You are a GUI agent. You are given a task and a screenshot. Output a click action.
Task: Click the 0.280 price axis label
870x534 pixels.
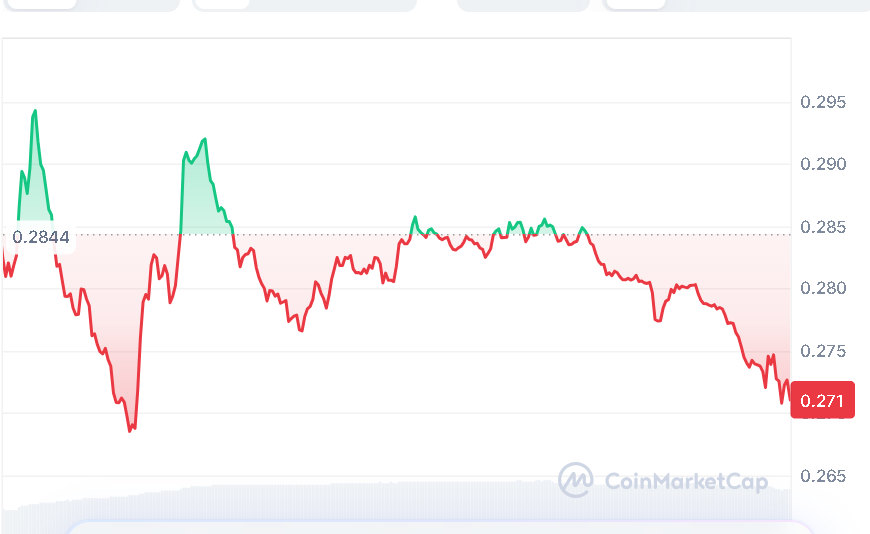(x=823, y=289)
